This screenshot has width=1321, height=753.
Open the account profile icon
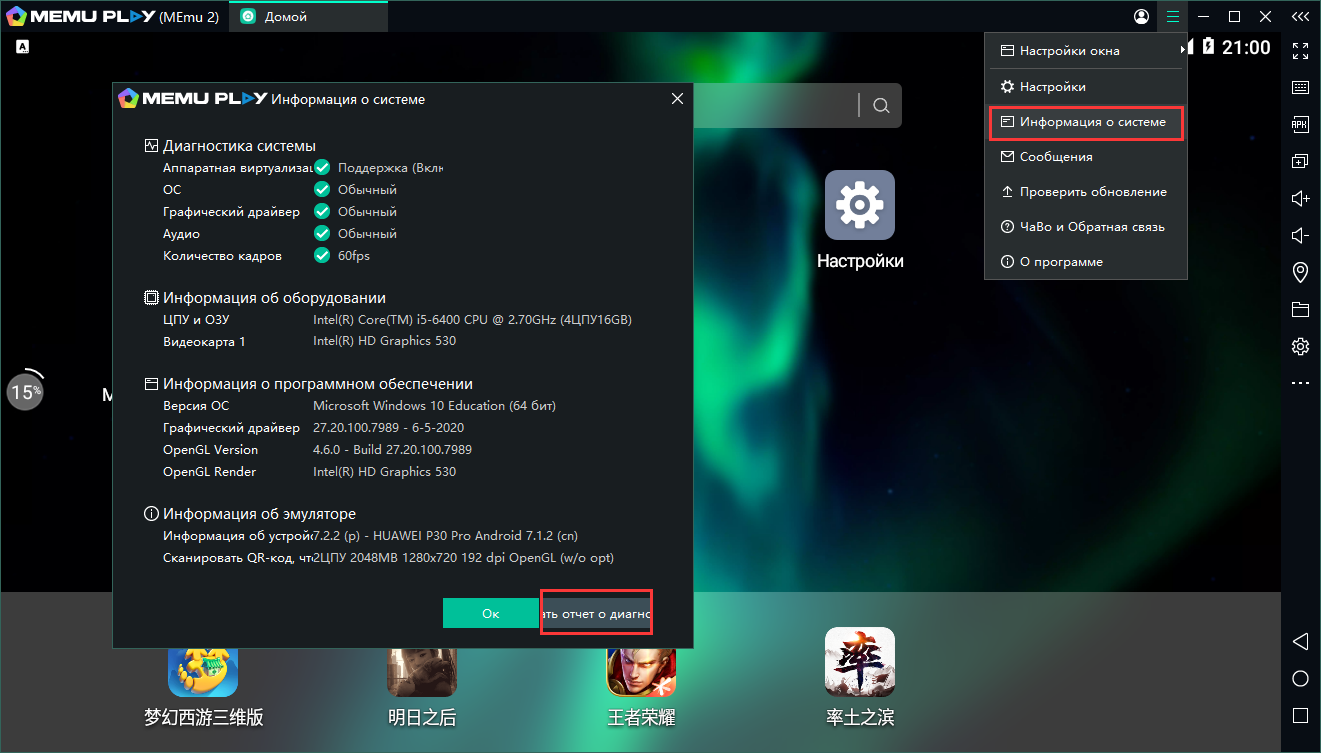[1141, 17]
